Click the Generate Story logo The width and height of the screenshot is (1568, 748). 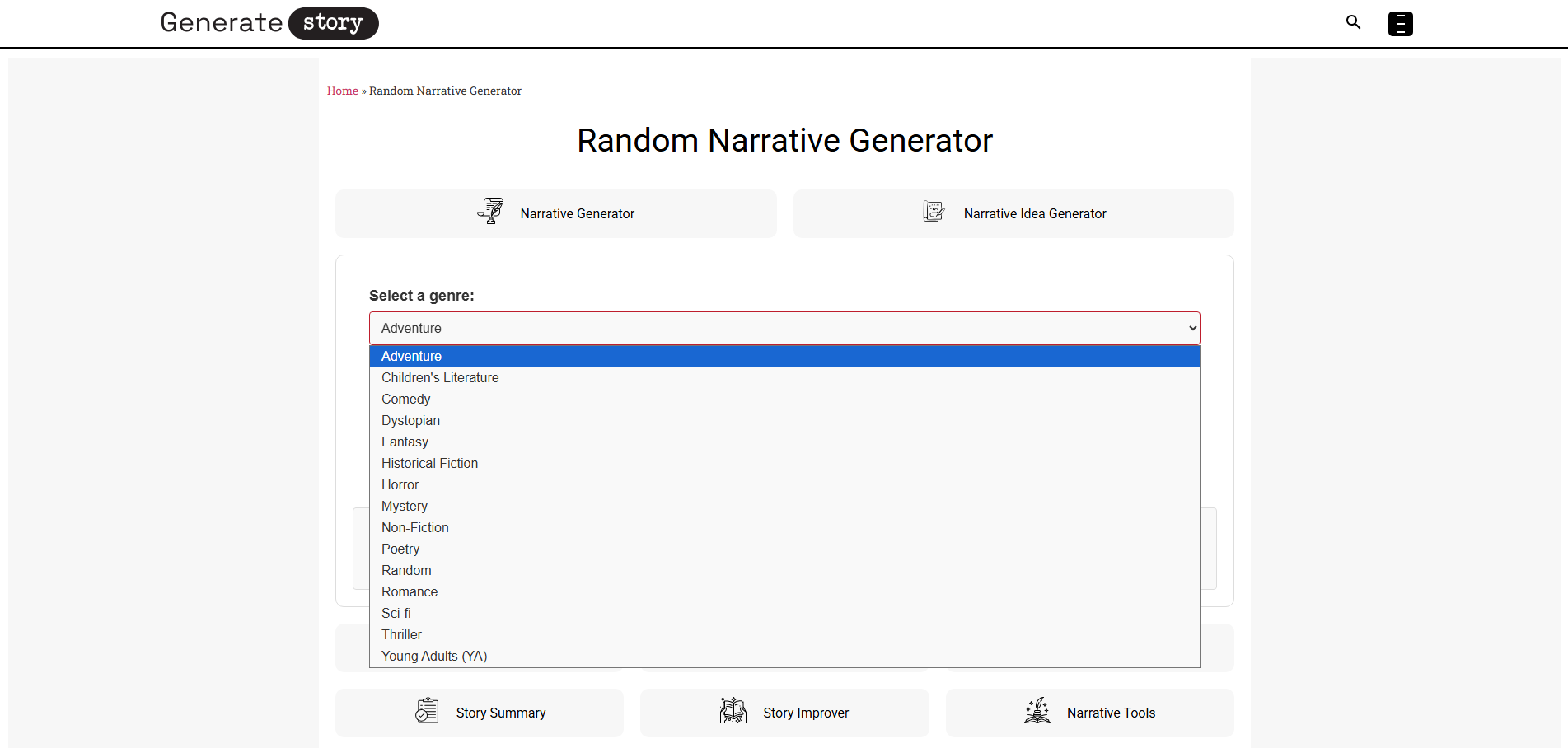coord(269,22)
